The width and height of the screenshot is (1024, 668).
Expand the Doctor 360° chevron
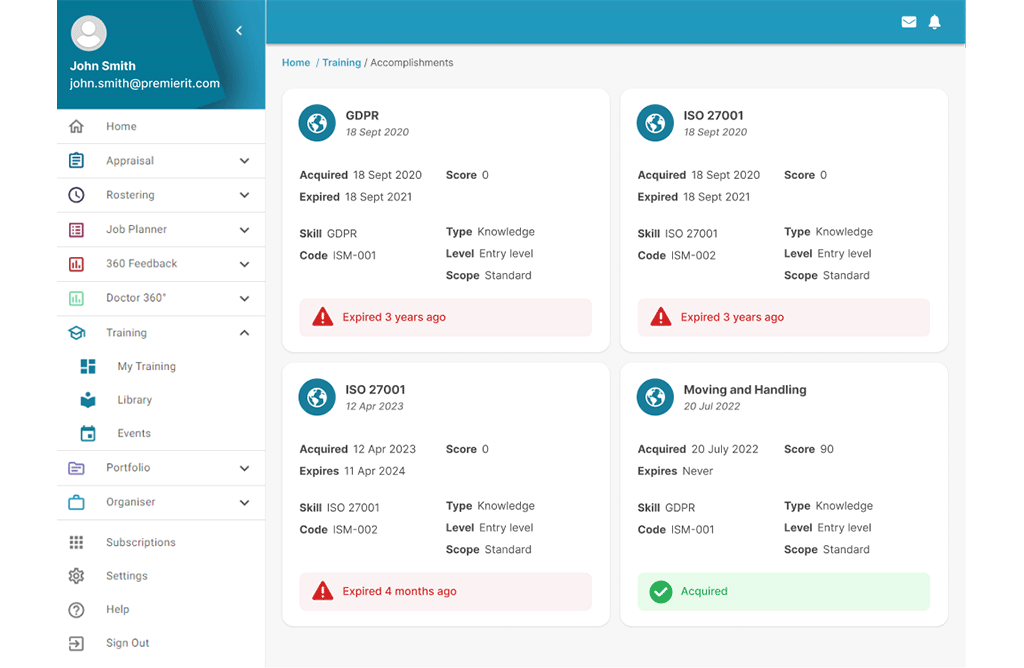[x=244, y=298]
